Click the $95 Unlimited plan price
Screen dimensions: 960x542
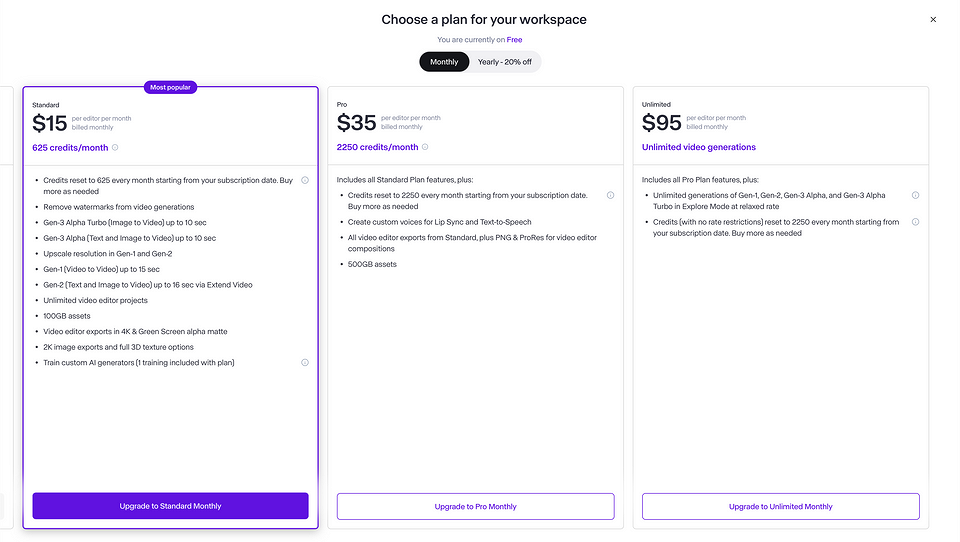click(x=662, y=123)
